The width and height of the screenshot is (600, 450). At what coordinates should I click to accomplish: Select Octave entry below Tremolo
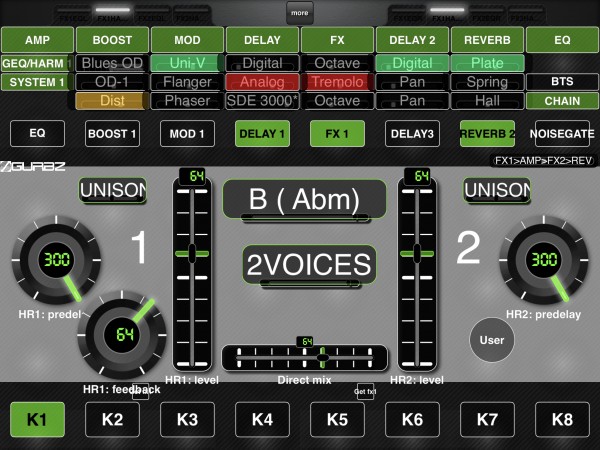(337, 101)
